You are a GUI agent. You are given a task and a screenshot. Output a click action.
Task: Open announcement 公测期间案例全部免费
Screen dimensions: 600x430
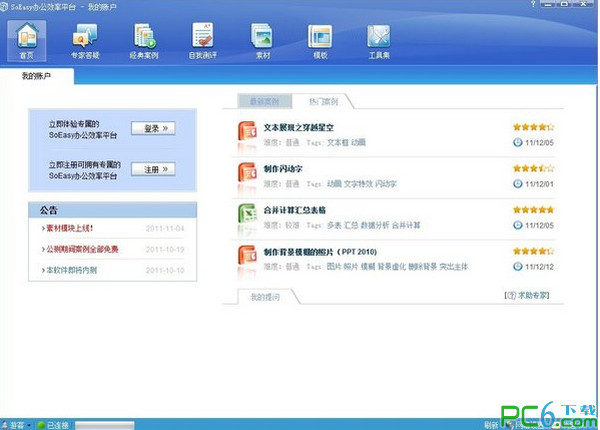(80, 249)
